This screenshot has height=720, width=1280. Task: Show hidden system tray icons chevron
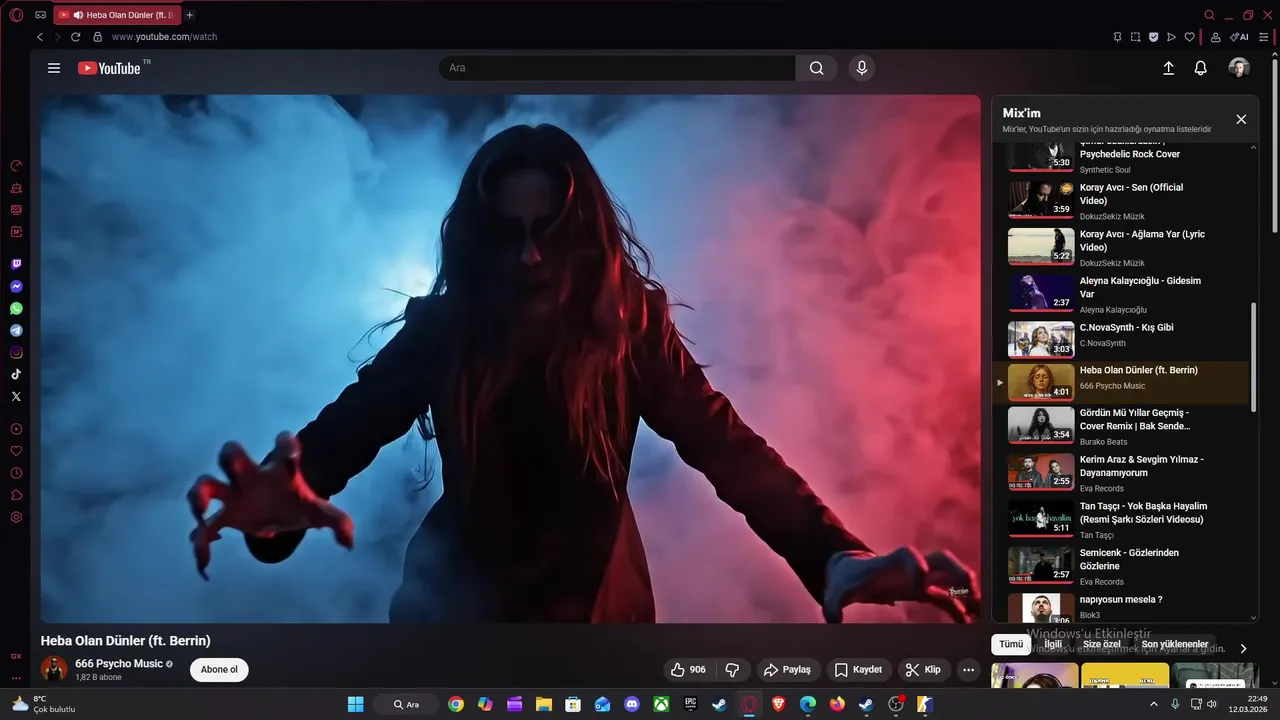pyautogui.click(x=1155, y=704)
